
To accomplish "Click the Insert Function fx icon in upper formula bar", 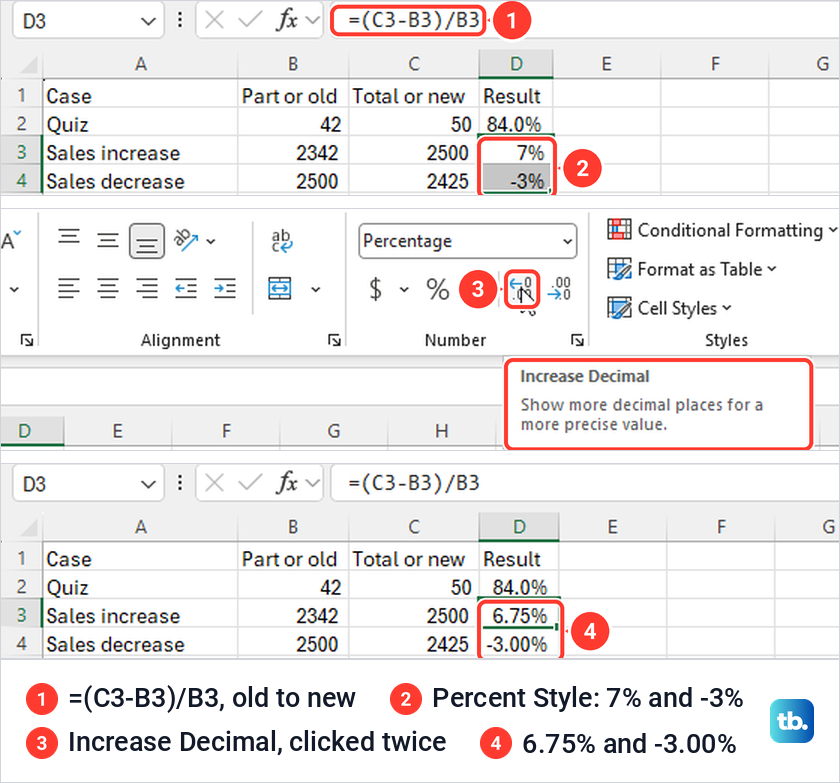I will point(287,20).
